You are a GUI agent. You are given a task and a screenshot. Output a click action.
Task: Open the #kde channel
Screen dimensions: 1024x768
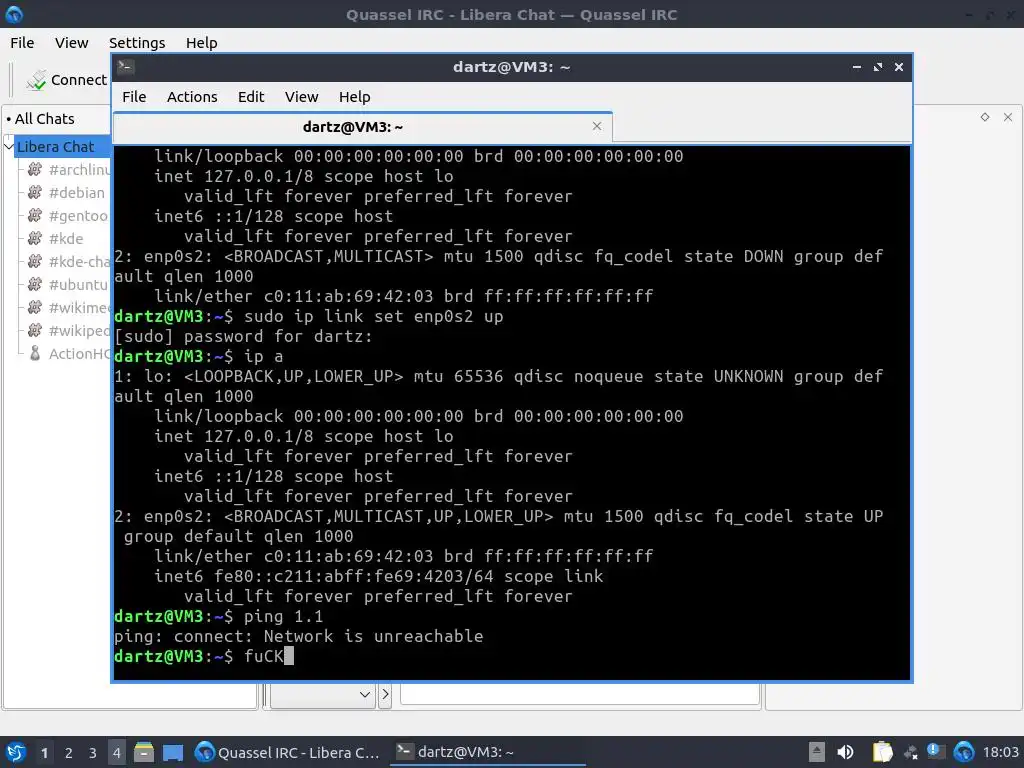pyautogui.click(x=66, y=238)
